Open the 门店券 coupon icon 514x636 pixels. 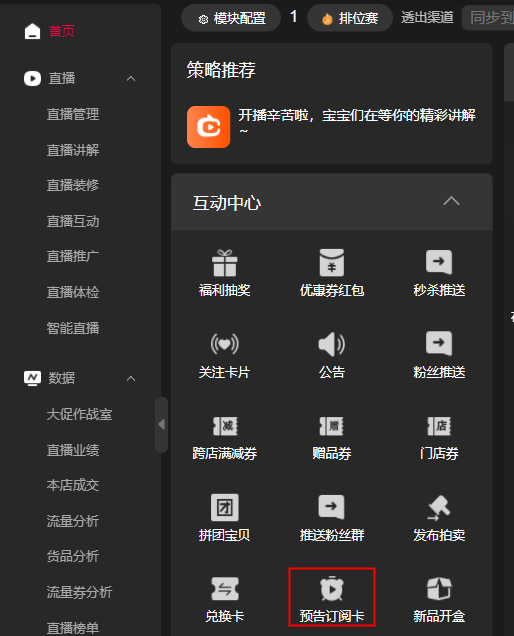[x=439, y=426]
